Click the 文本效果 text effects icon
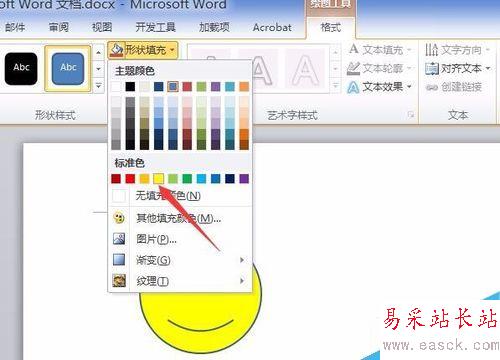 tap(353, 87)
